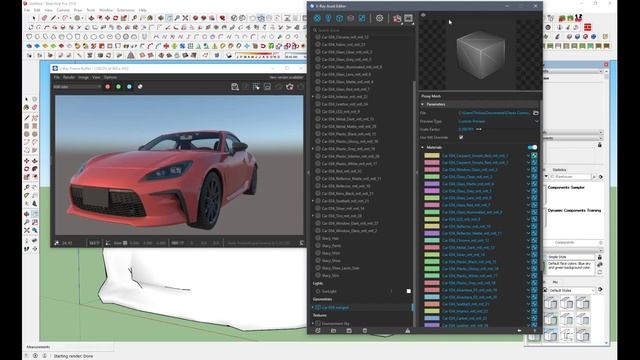Toggle checkered box on Carbon material row
The image size is (640, 360).
click(x=534, y=318)
